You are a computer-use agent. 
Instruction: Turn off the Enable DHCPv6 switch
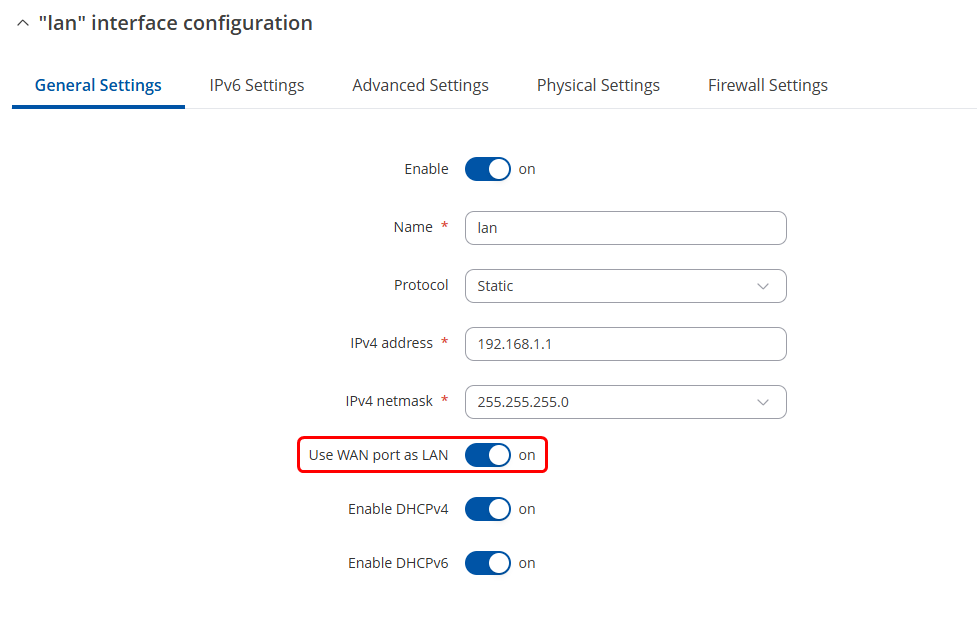coord(488,563)
